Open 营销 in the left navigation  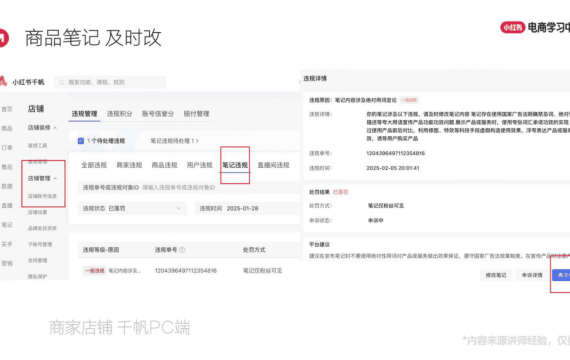click(x=7, y=263)
